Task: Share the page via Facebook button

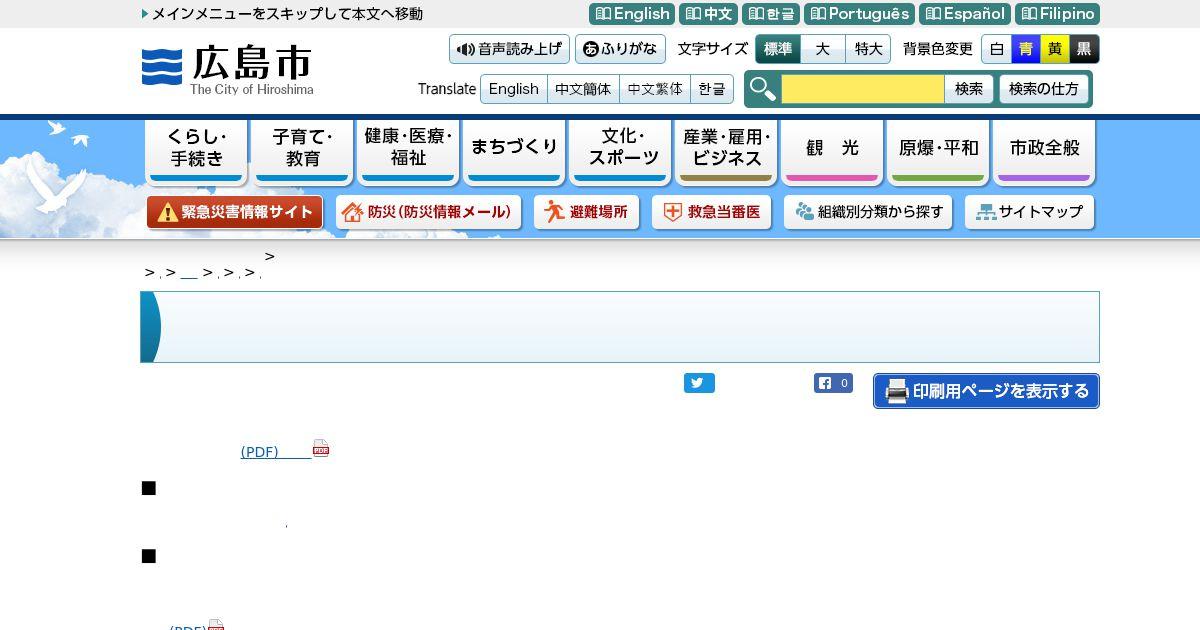Action: pos(833,383)
